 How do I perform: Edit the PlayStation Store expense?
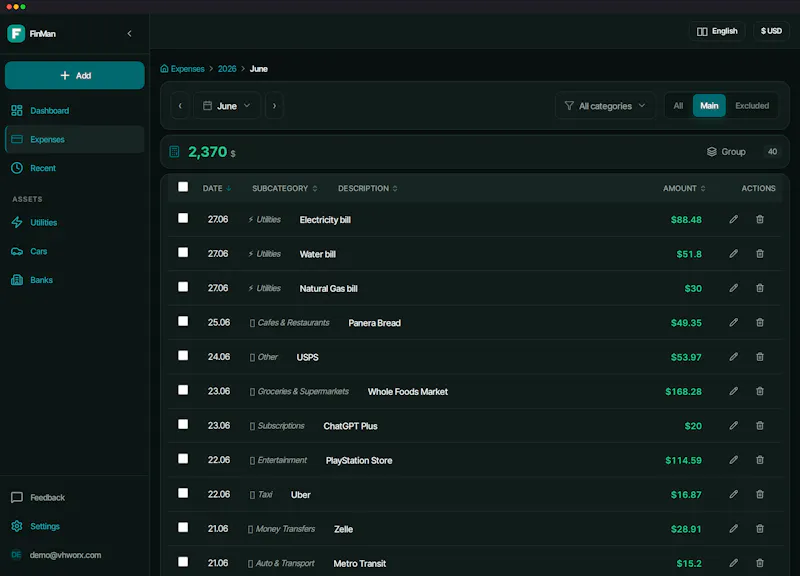(x=733, y=460)
